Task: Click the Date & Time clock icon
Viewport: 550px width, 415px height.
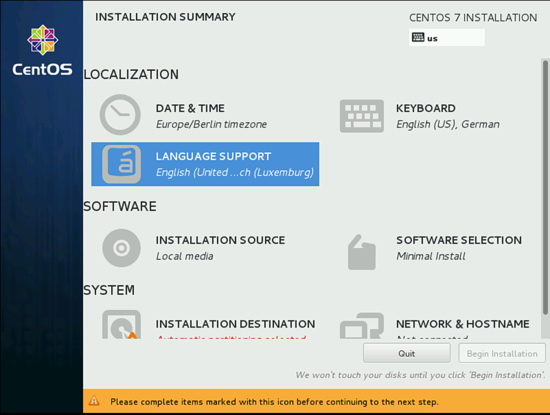Action: point(120,115)
